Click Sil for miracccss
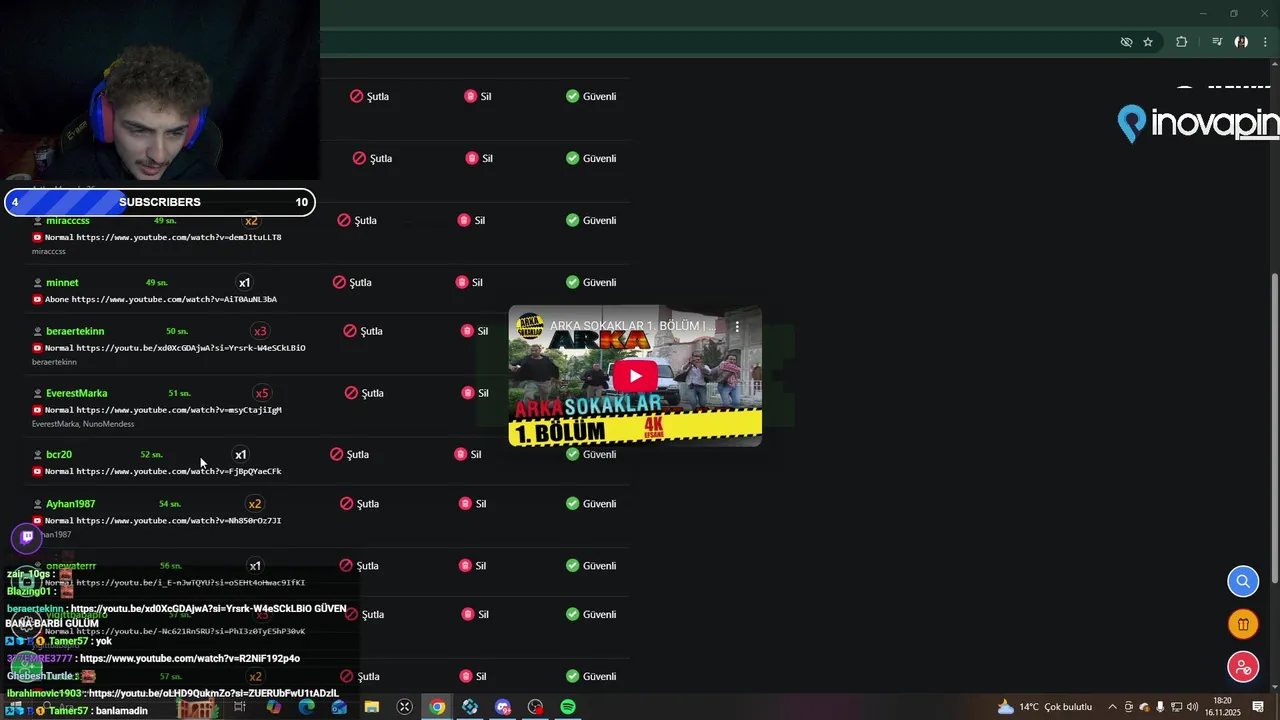Image resolution: width=1280 pixels, height=720 pixels. click(471, 220)
